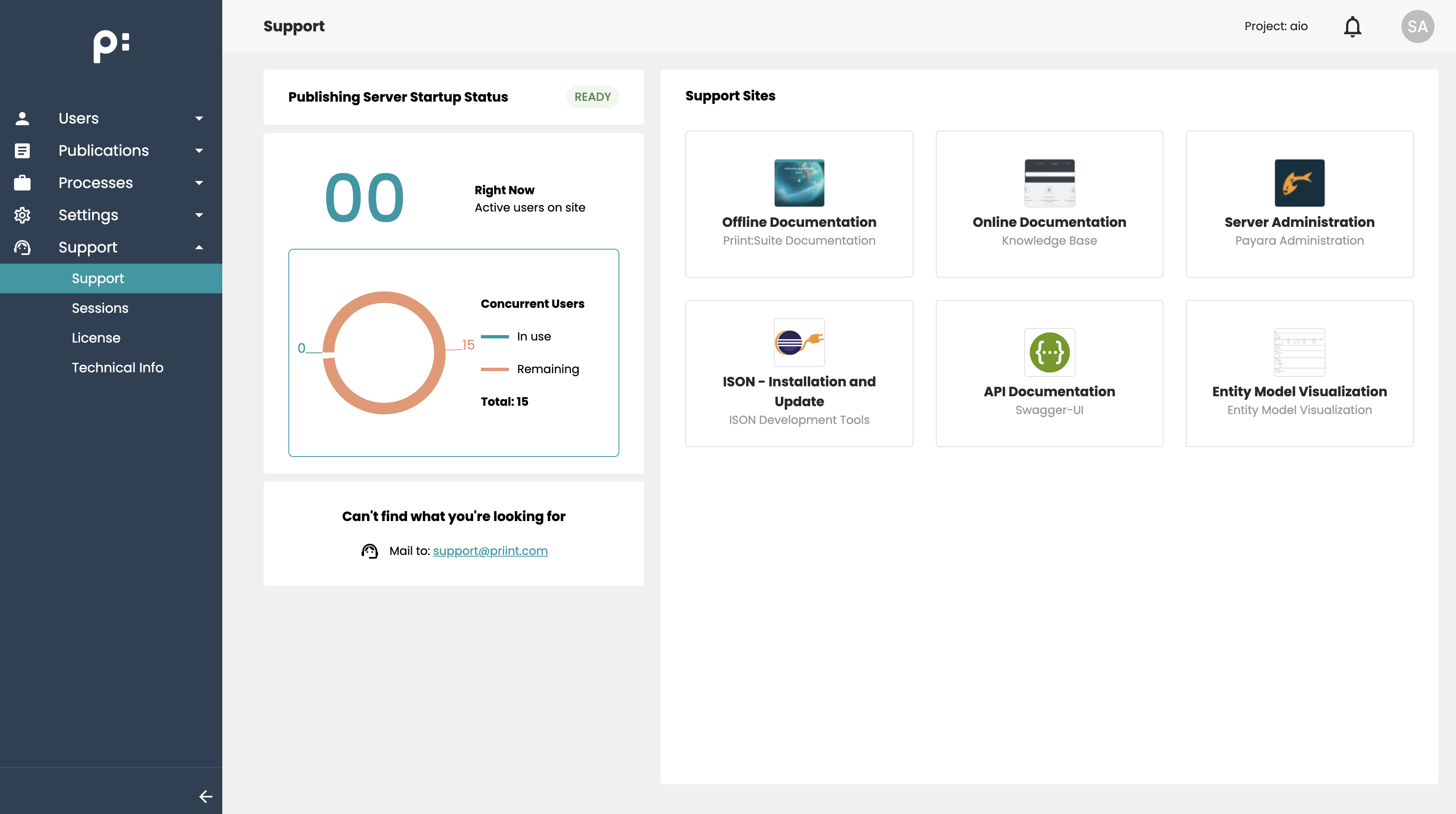Open the License submenu item
Screen dimensions: 1456x814
(x=96, y=338)
